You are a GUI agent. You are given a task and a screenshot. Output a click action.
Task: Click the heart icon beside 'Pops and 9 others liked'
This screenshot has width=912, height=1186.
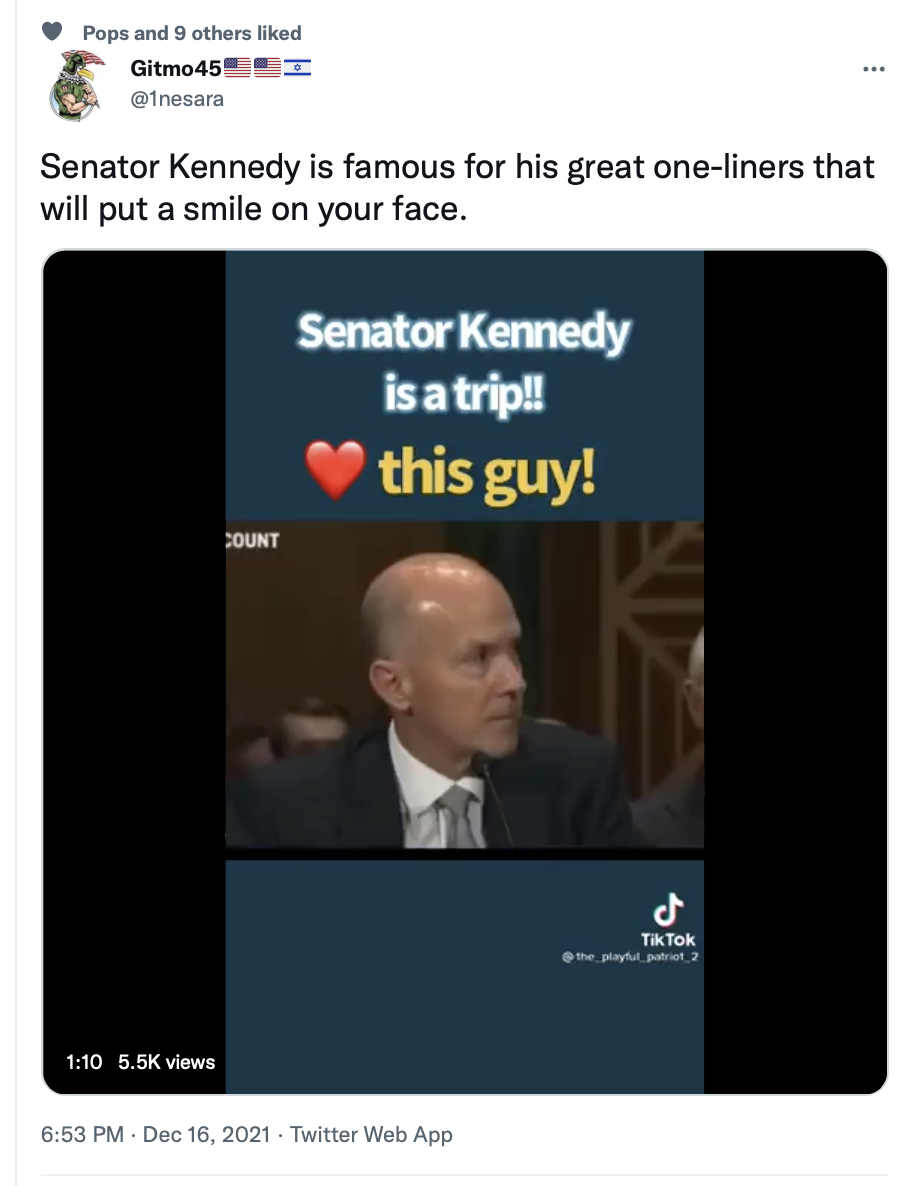pos(51,31)
